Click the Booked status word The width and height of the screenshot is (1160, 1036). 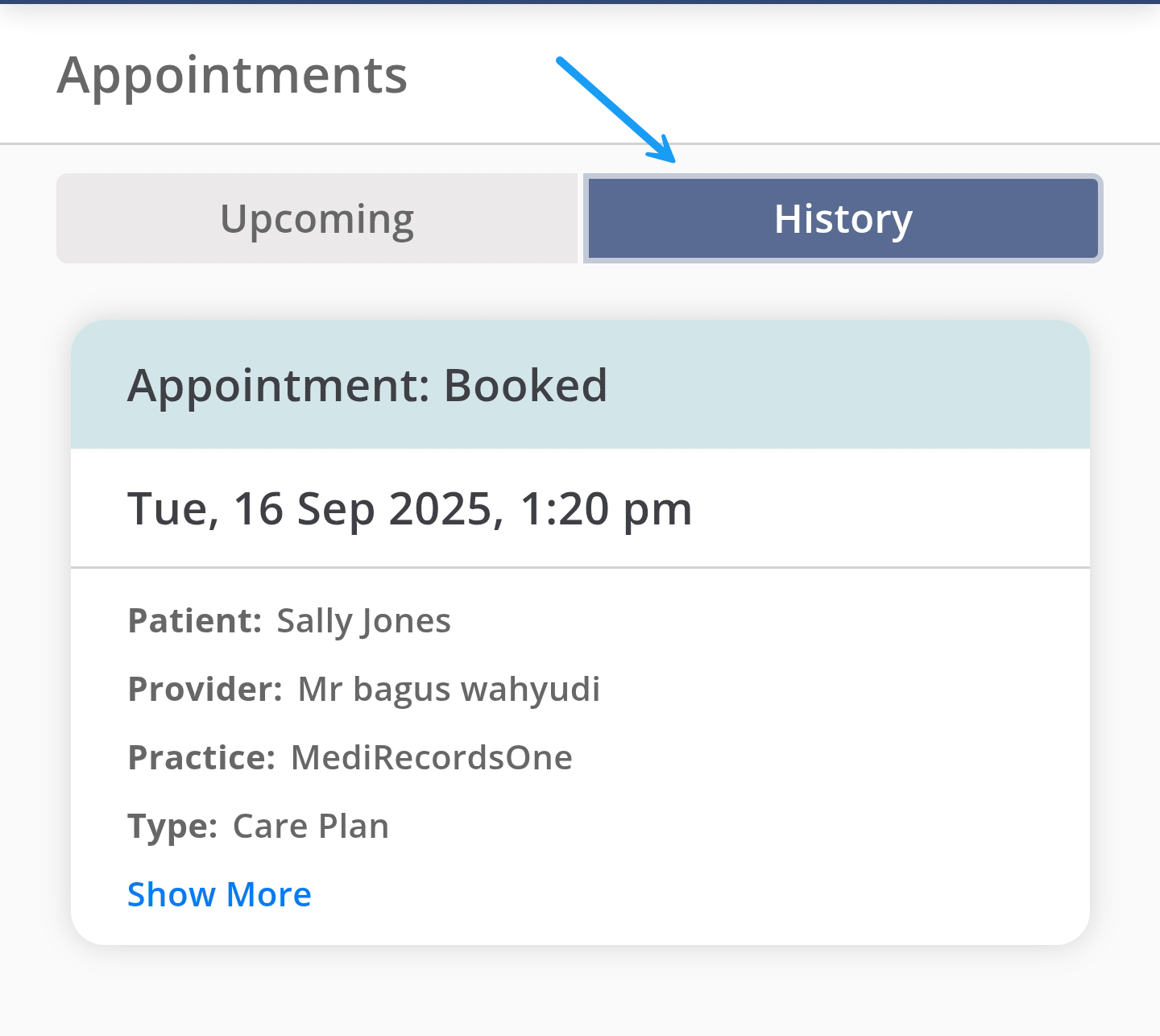[525, 385]
